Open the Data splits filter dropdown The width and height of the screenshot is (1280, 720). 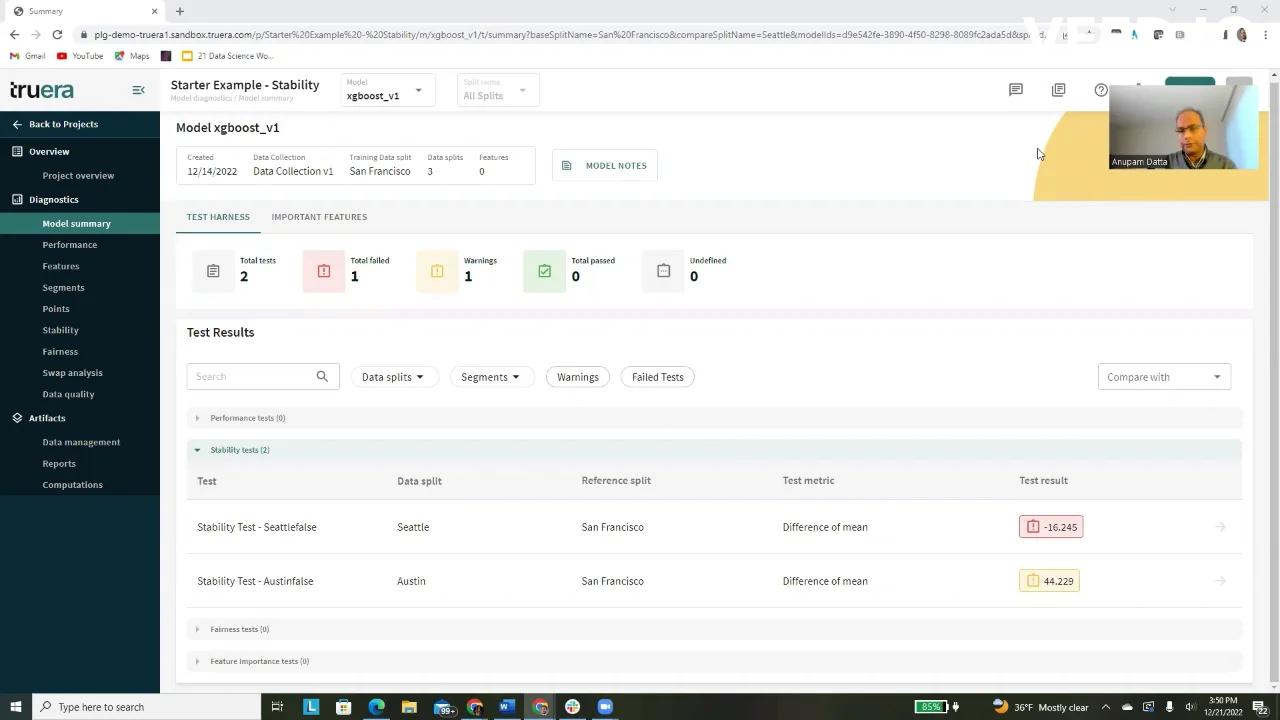393,377
